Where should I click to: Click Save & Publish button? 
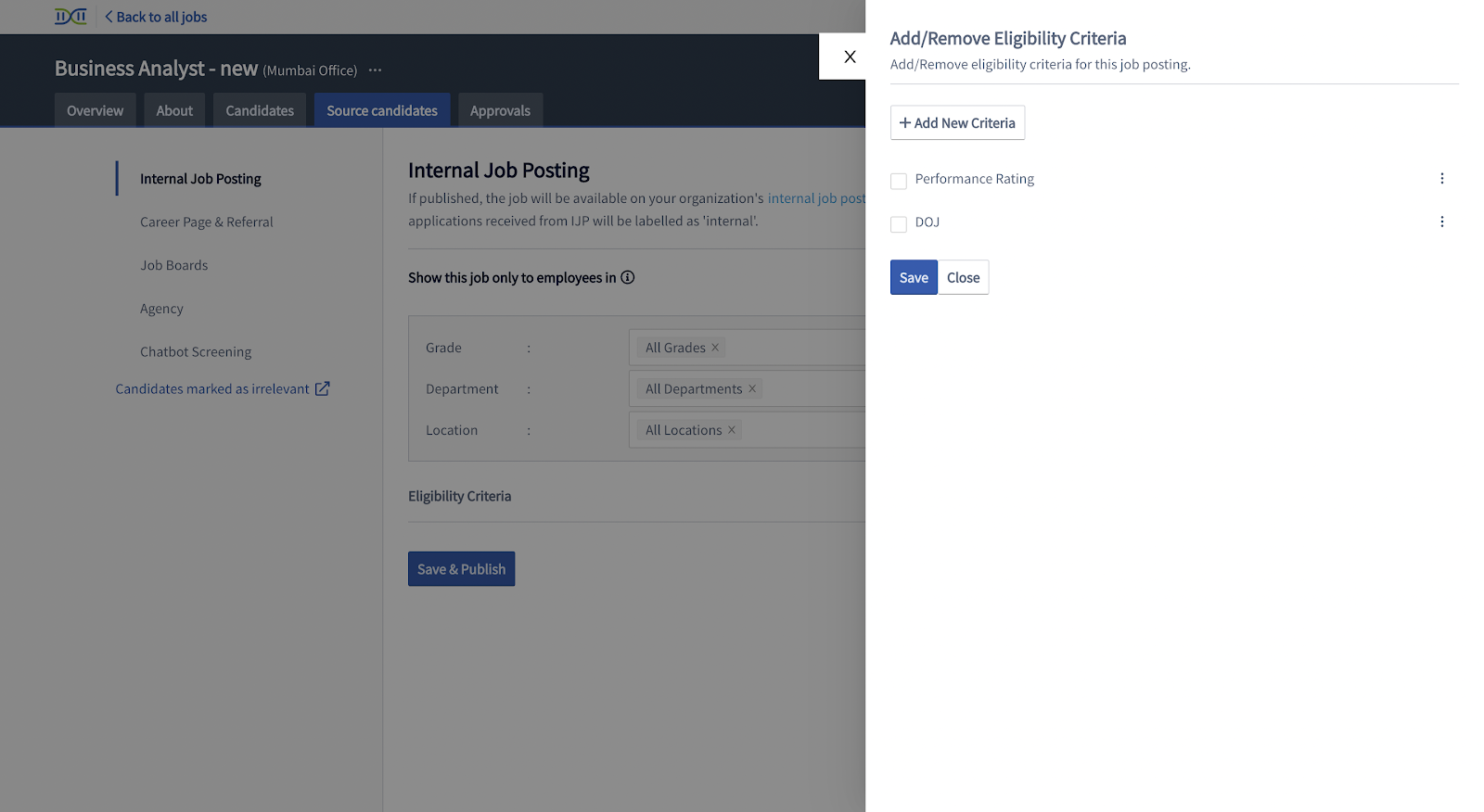pyautogui.click(x=461, y=569)
